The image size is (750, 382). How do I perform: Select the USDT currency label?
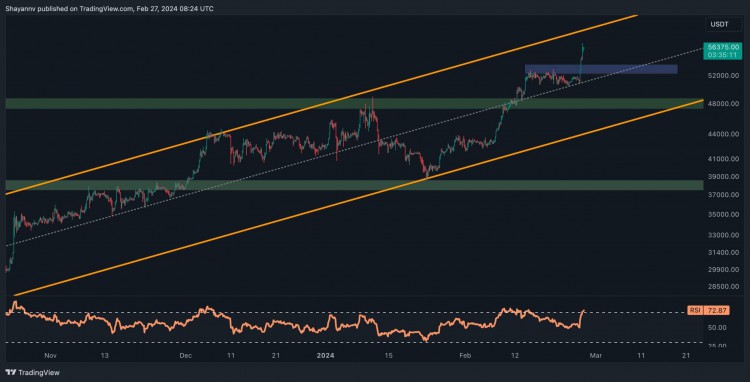pyautogui.click(x=717, y=24)
